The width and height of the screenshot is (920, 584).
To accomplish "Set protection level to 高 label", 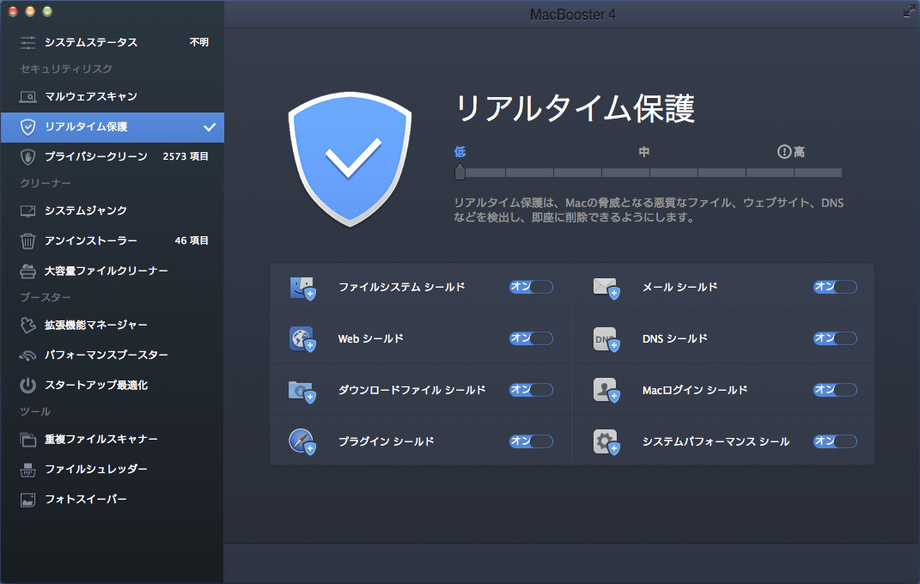I will [x=799, y=152].
